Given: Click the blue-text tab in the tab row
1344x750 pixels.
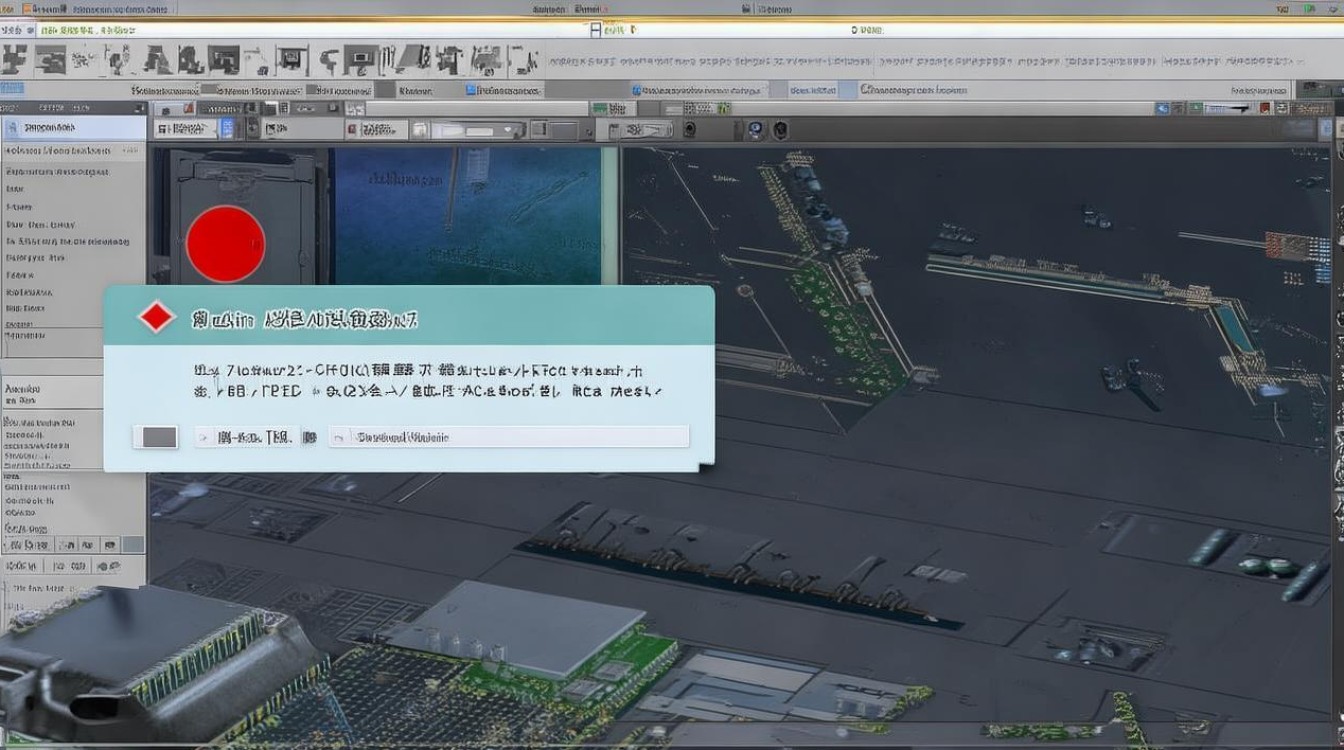Looking at the screenshot, I should [812, 90].
